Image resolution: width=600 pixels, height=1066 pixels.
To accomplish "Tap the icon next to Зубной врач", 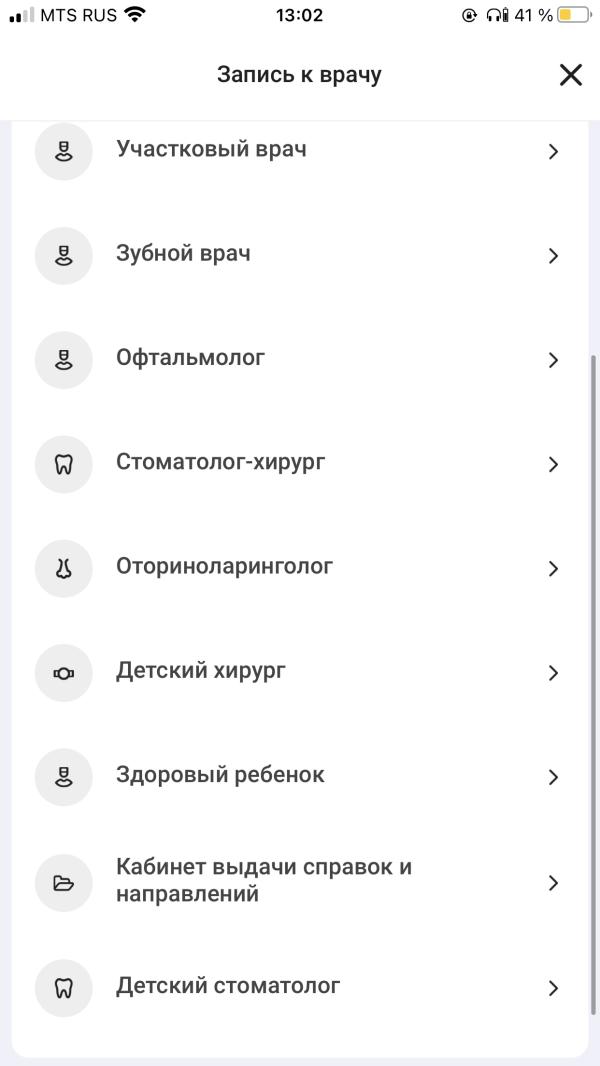I will (x=63, y=256).
